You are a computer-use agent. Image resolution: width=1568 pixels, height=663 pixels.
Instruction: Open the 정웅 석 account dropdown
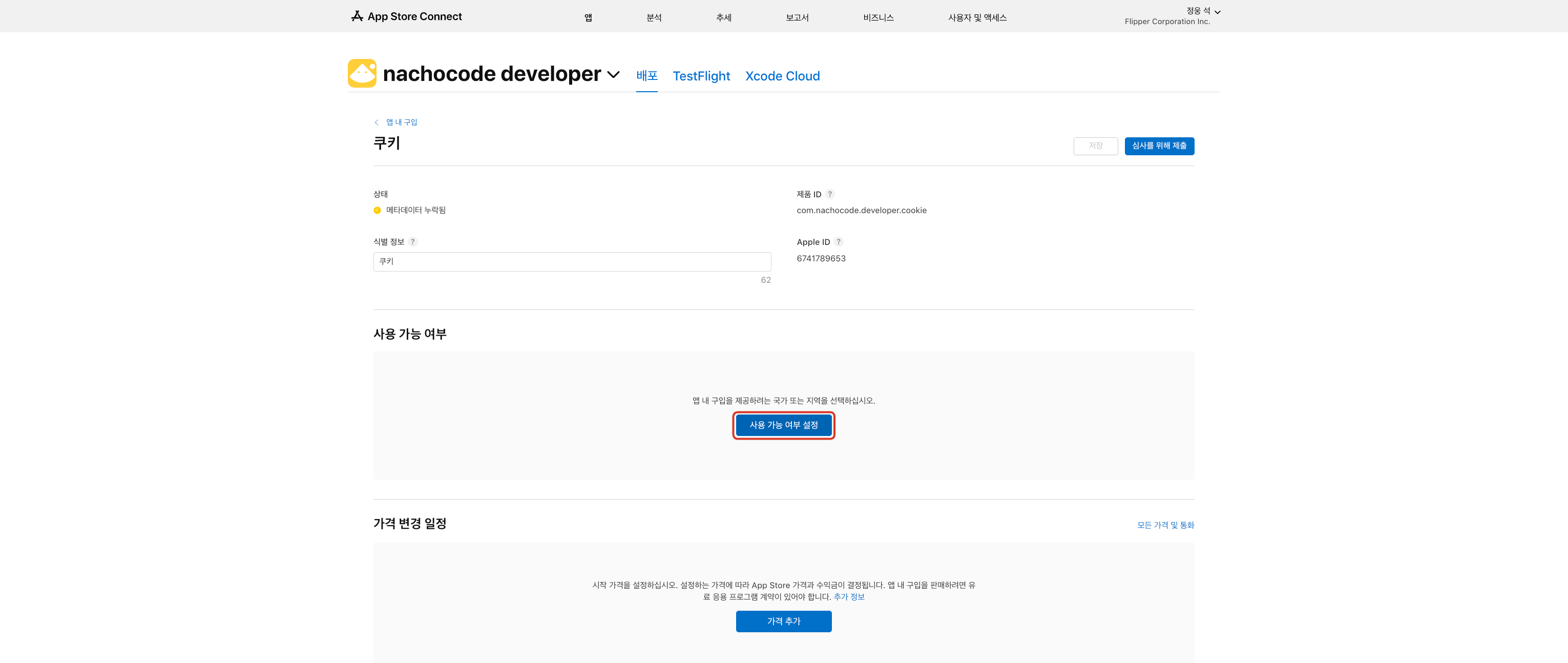point(1202,12)
